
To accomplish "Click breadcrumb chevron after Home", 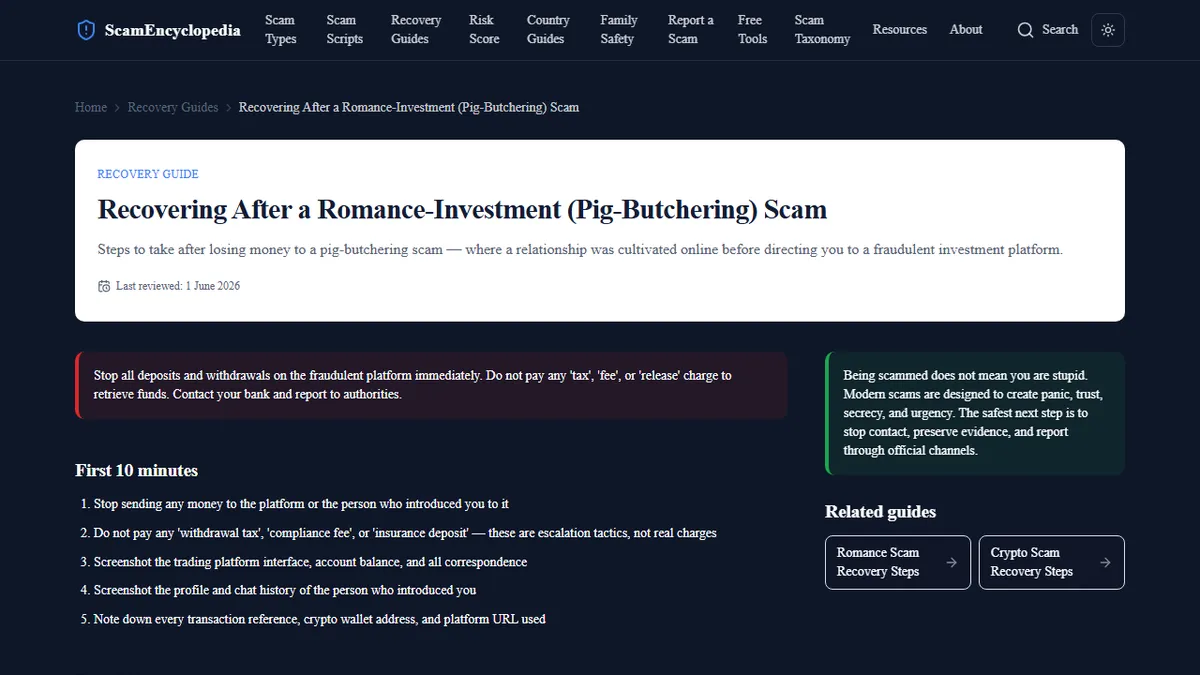I will coord(117,107).
